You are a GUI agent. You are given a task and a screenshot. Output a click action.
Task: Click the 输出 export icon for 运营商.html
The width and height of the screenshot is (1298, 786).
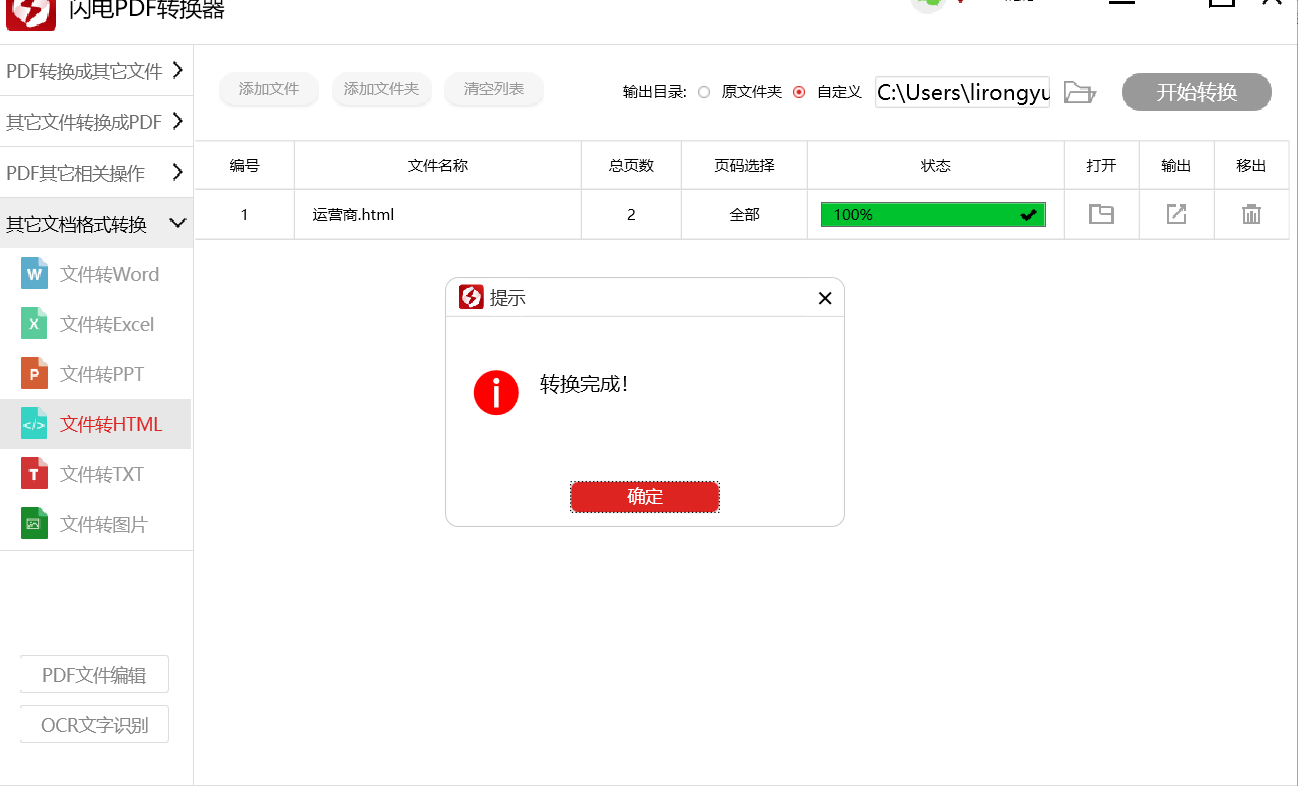[x=1176, y=214]
